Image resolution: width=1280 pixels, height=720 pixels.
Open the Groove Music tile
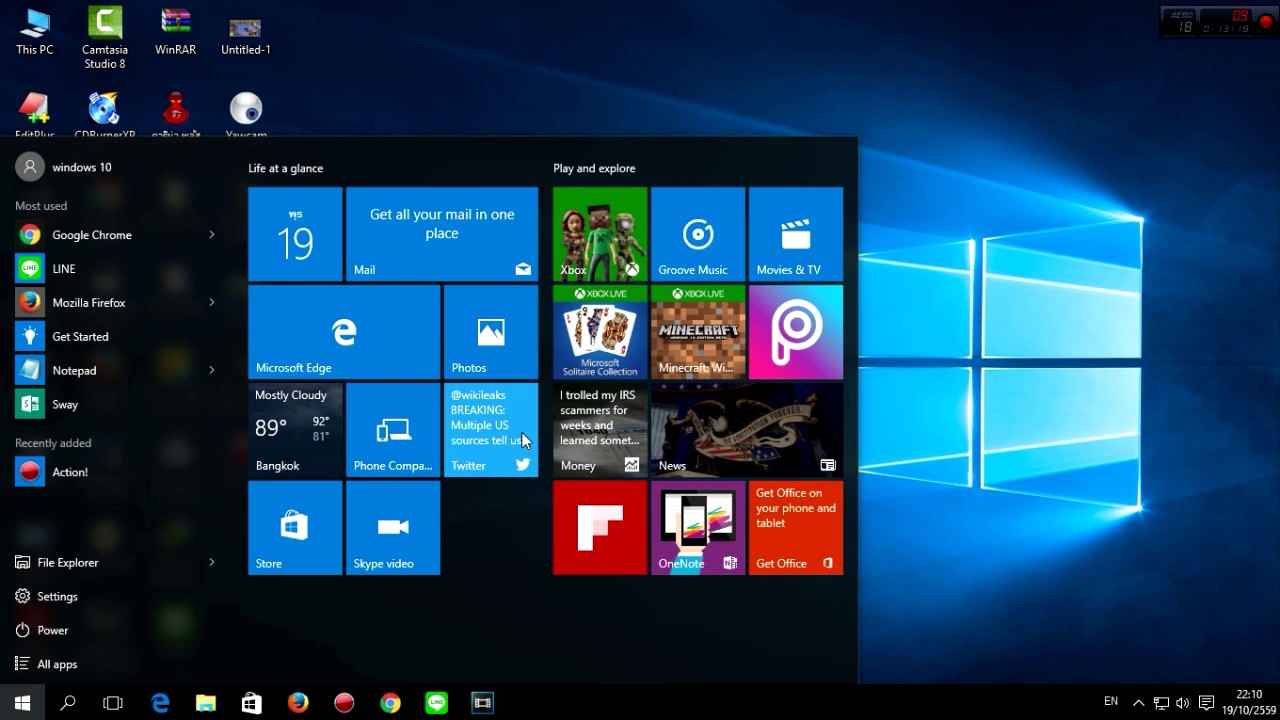point(698,234)
